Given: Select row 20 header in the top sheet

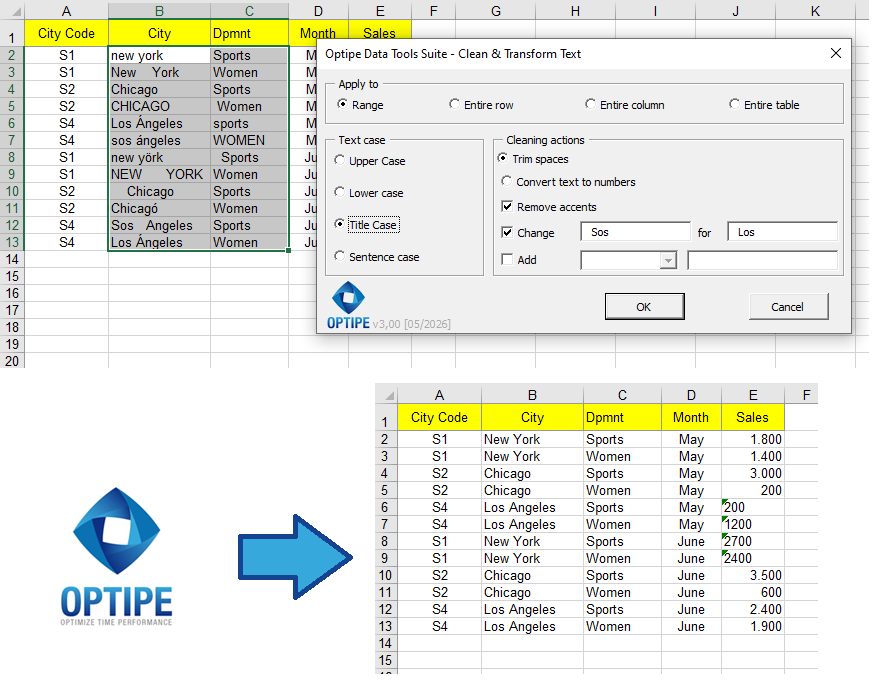Looking at the screenshot, I should (12, 361).
